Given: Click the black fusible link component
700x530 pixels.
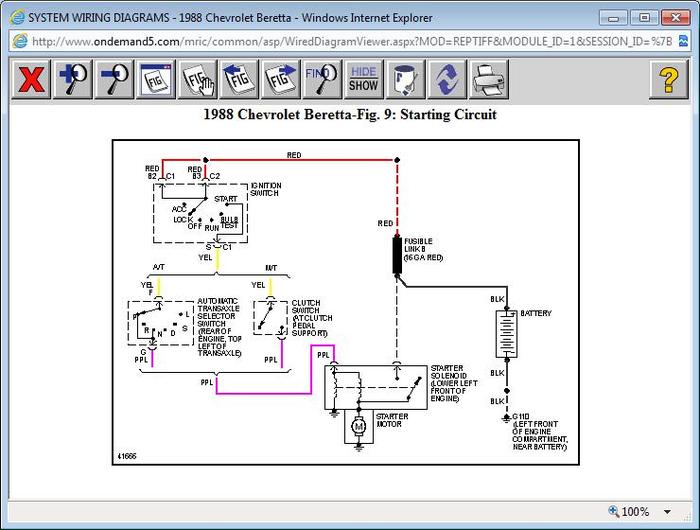Looking at the screenshot, I should 397,255.
